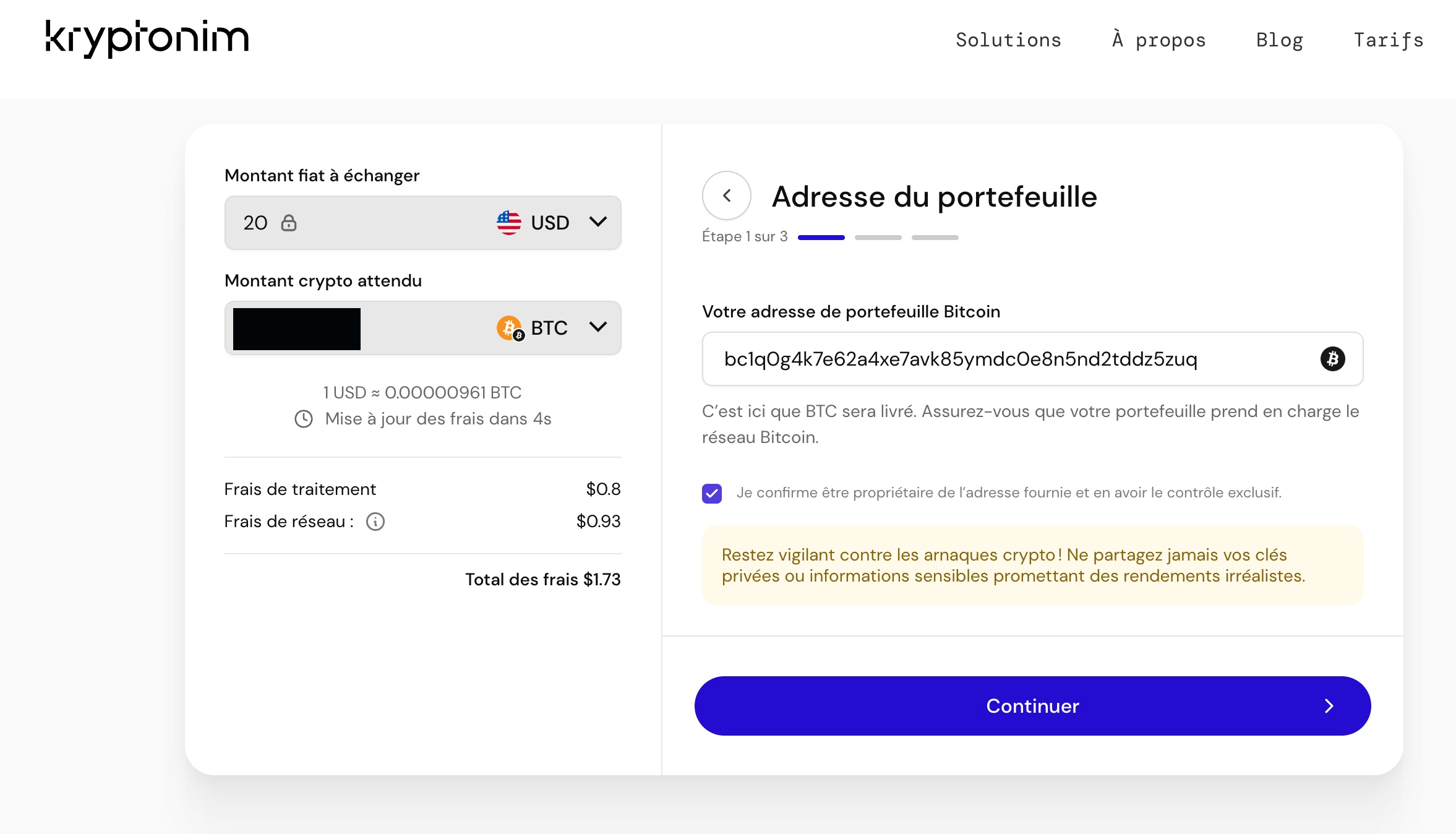Image resolution: width=1456 pixels, height=834 pixels.
Task: Focus the Bitcoin wallet address field
Action: (x=1032, y=359)
